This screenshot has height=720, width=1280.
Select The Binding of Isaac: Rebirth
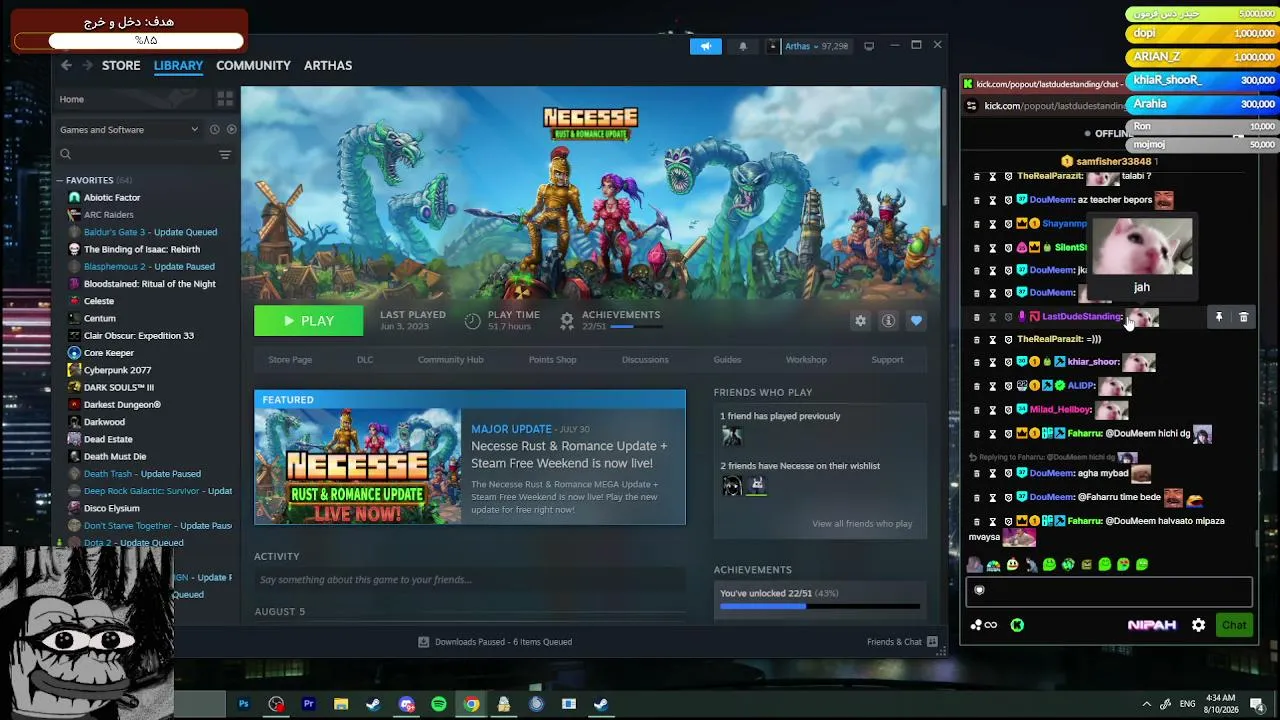tap(142, 249)
